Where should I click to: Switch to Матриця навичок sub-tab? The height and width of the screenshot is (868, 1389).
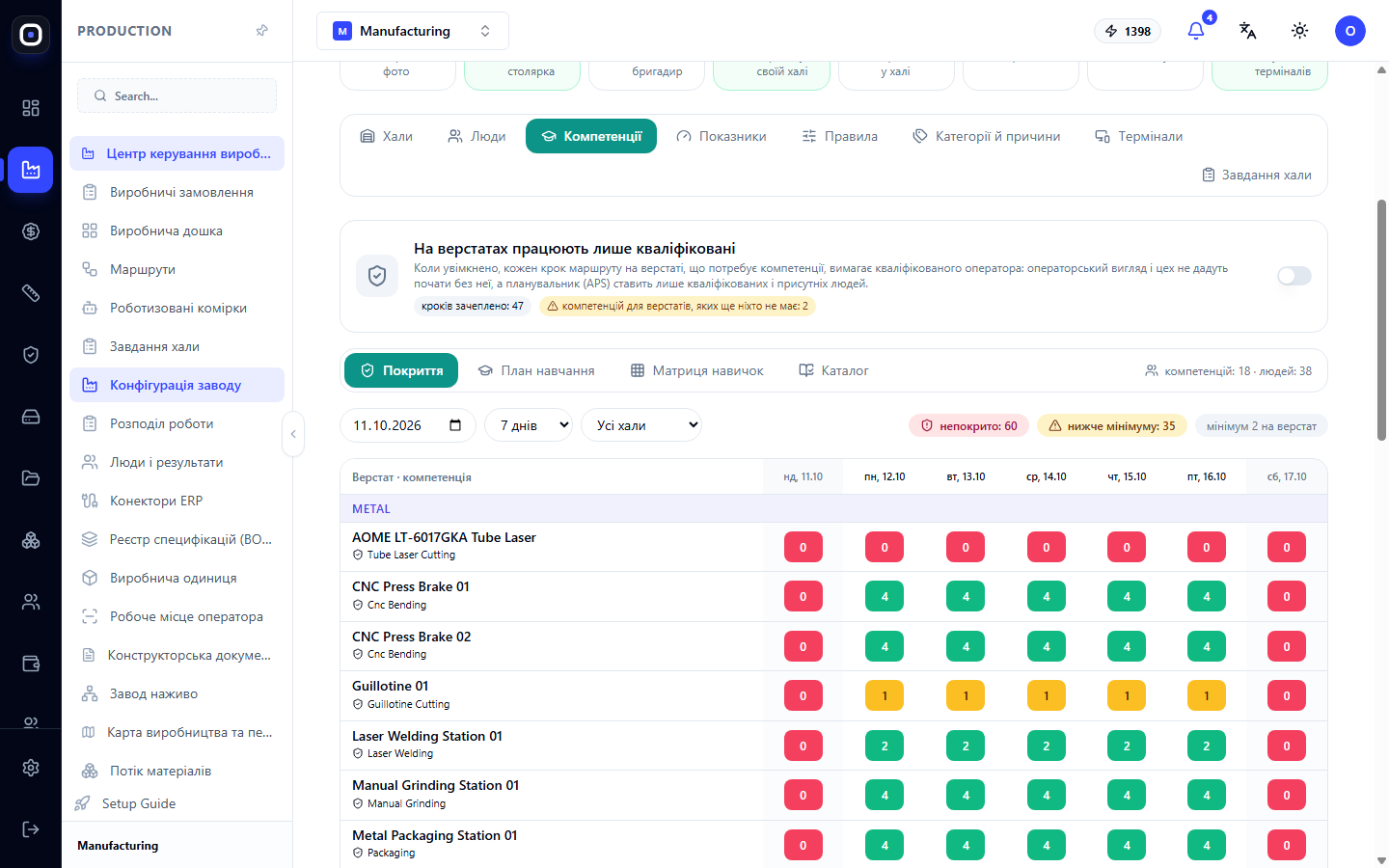click(697, 370)
